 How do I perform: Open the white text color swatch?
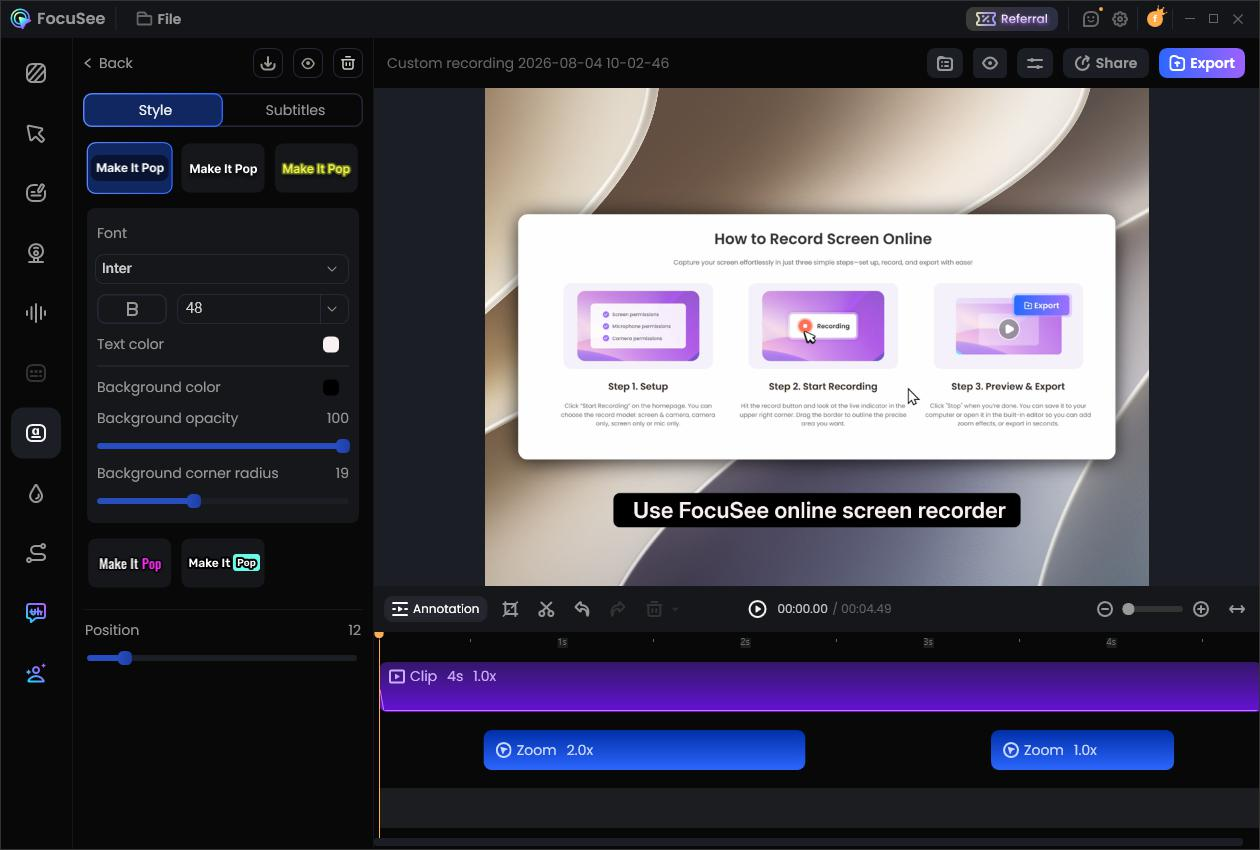331,344
